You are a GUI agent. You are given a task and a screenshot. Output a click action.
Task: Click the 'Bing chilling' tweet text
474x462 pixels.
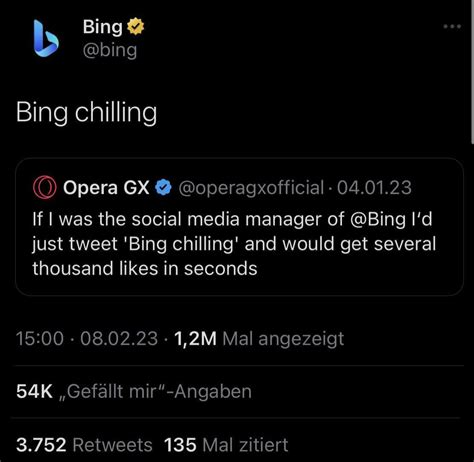(86, 113)
